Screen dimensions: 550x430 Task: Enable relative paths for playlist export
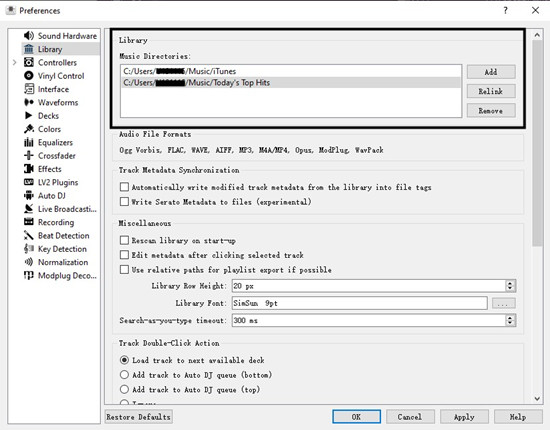pos(124,270)
